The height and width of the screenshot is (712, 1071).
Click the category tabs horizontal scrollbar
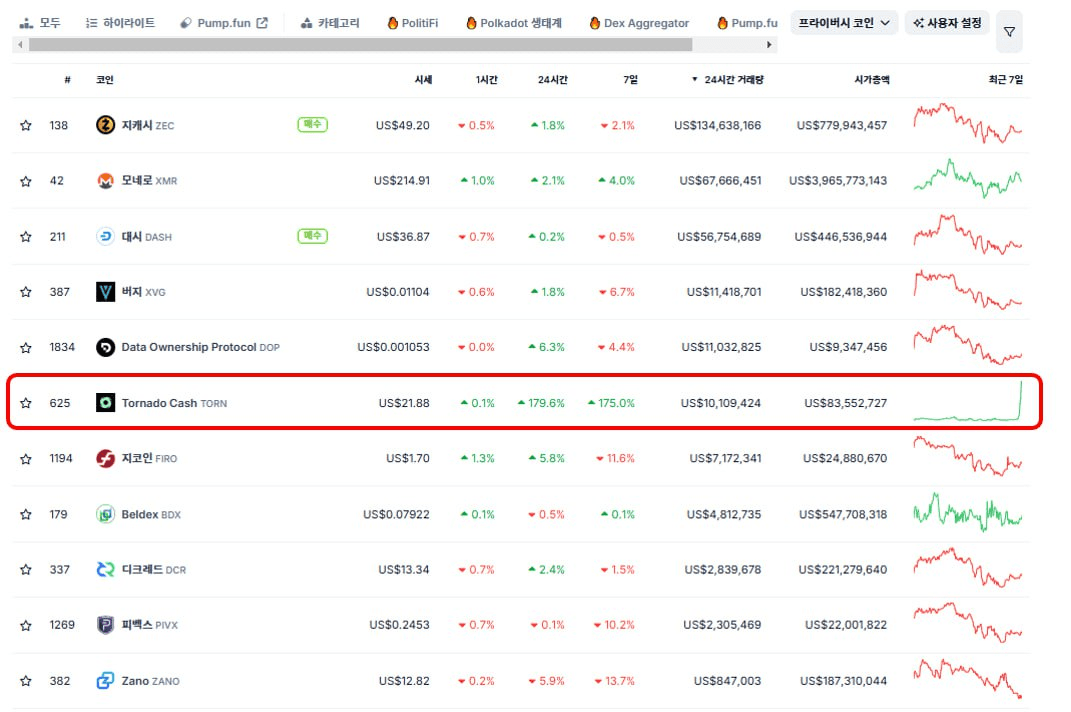coord(361,44)
